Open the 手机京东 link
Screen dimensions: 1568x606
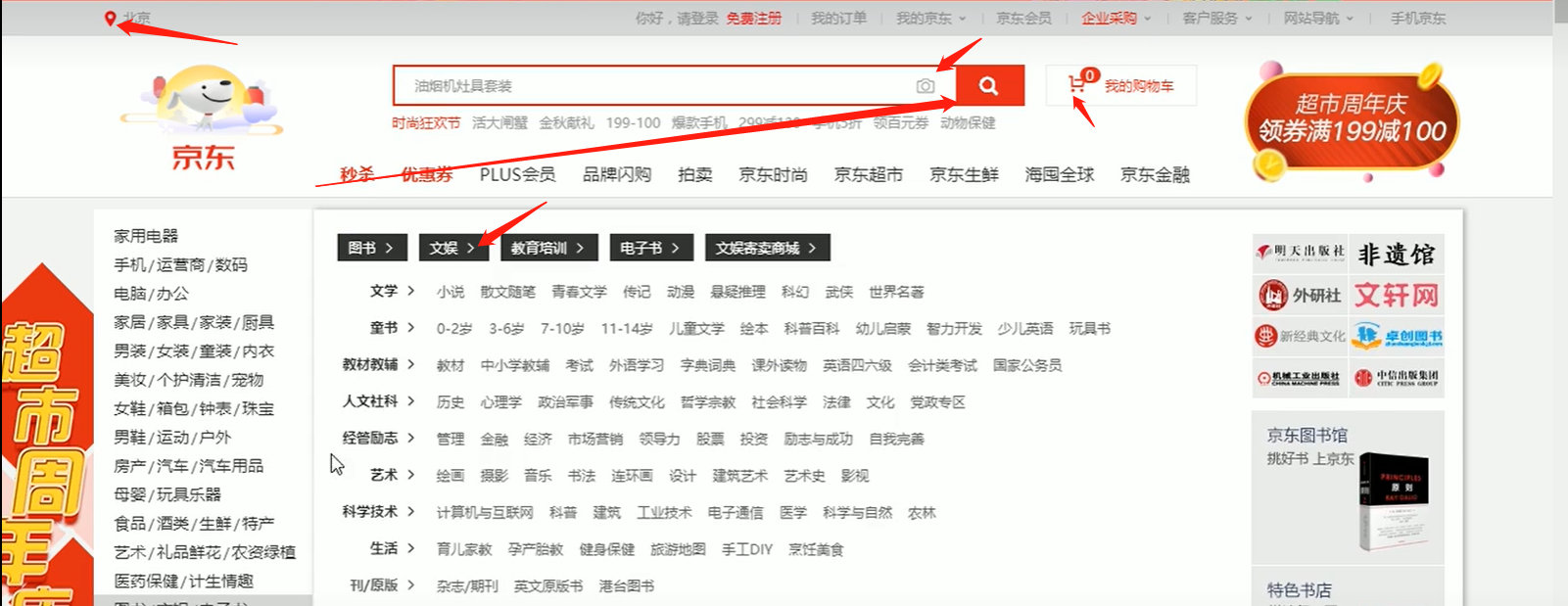pos(1418,18)
